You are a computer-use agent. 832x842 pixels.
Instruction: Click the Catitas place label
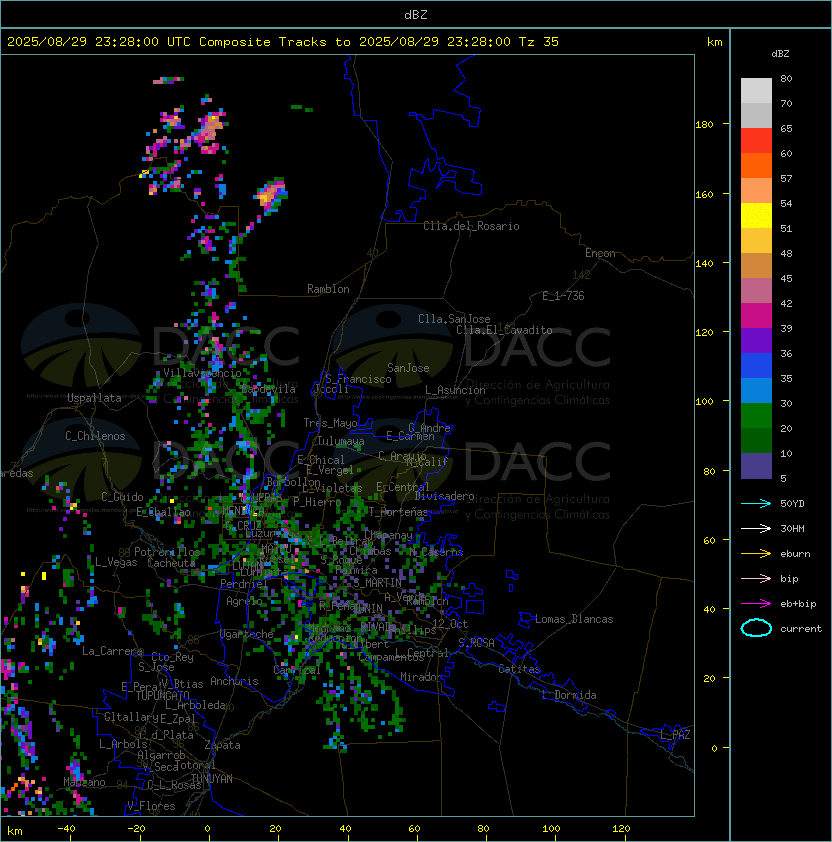(519, 669)
